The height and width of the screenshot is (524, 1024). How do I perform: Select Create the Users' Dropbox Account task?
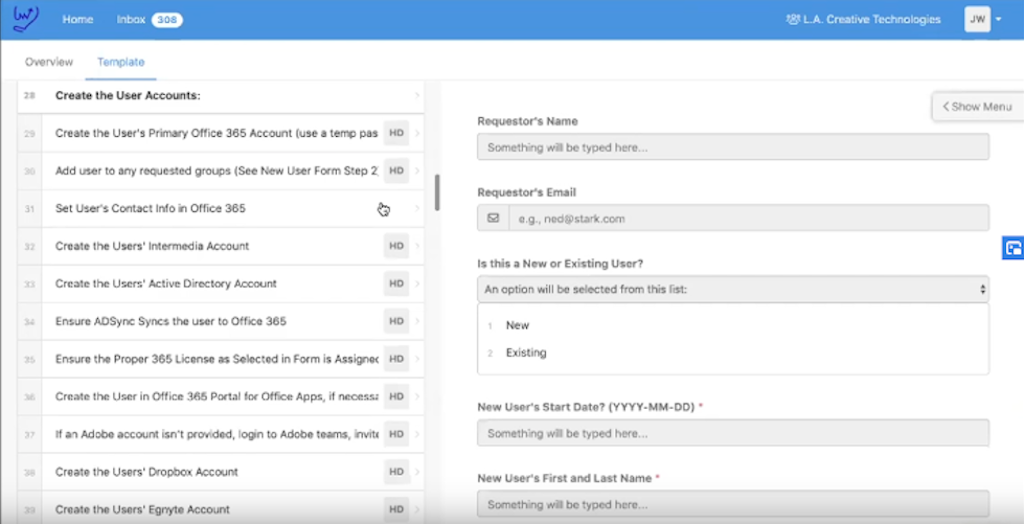pos(221,472)
